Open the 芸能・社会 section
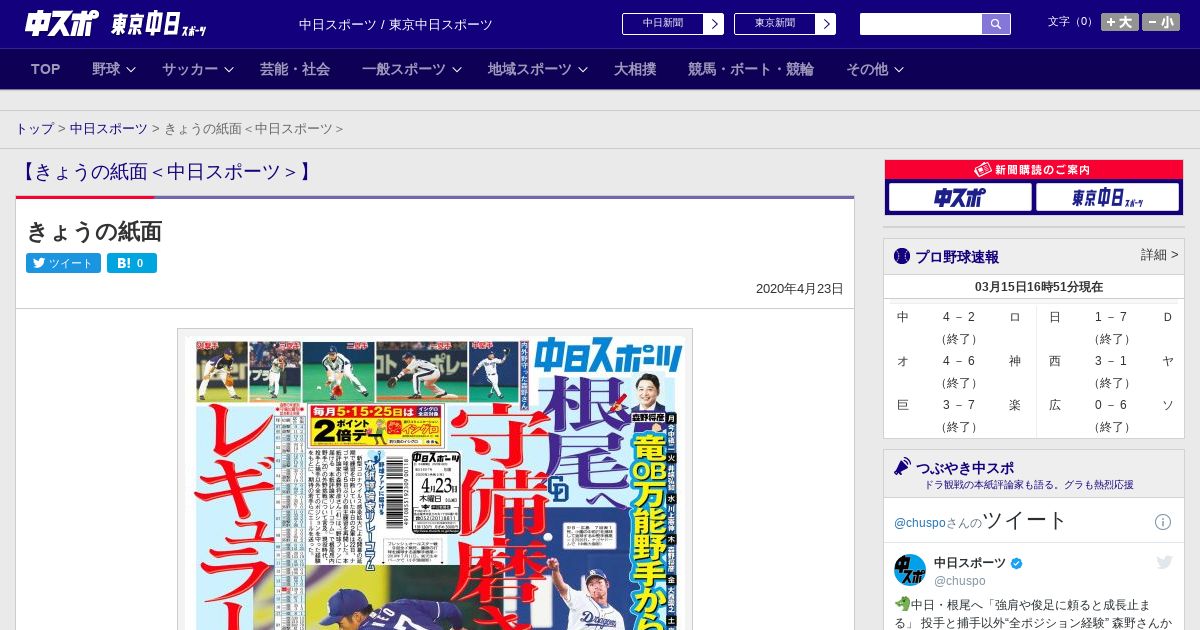Screen dimensions: 1200x630 [295, 69]
